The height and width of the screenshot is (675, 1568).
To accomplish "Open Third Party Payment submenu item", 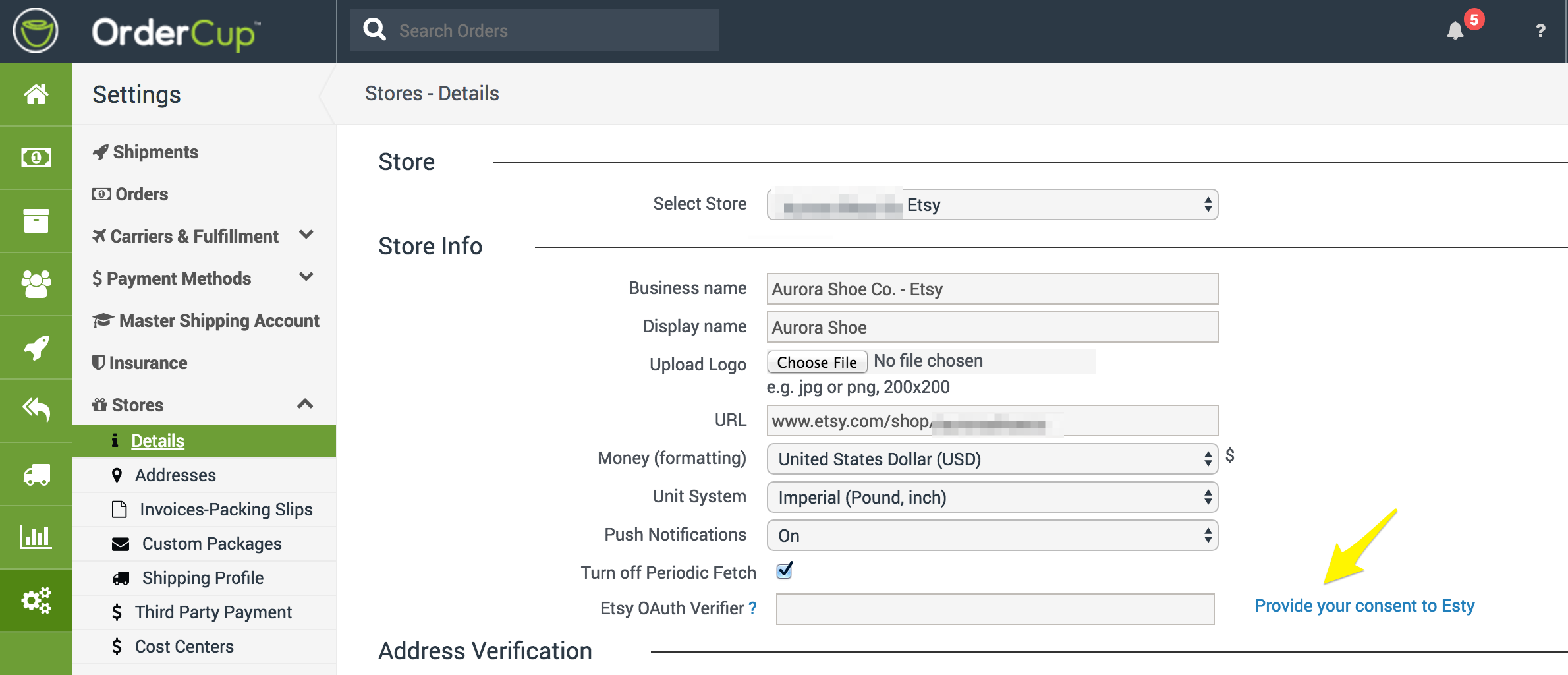I will (204, 612).
